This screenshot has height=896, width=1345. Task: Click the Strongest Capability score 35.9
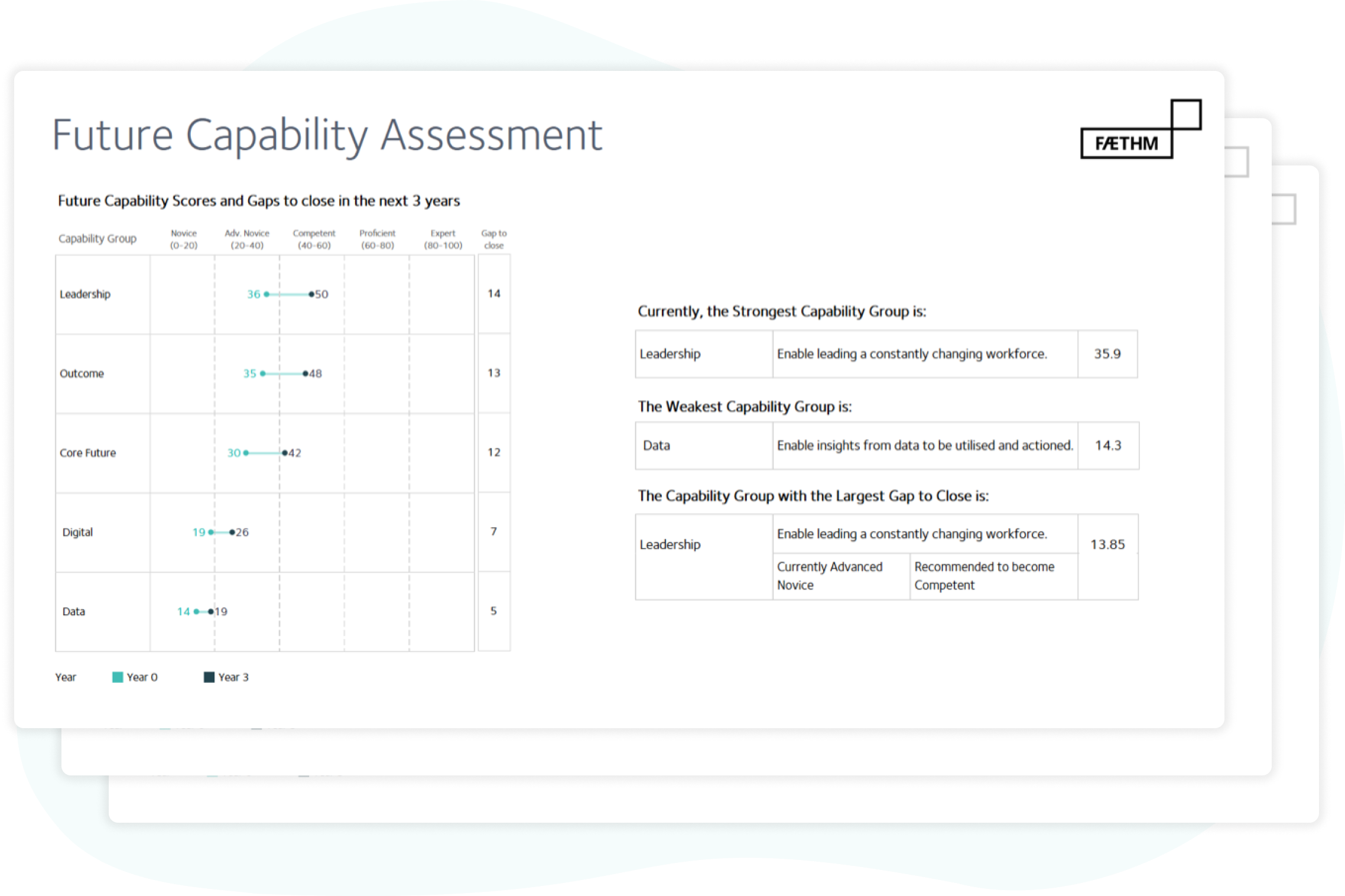1107,354
